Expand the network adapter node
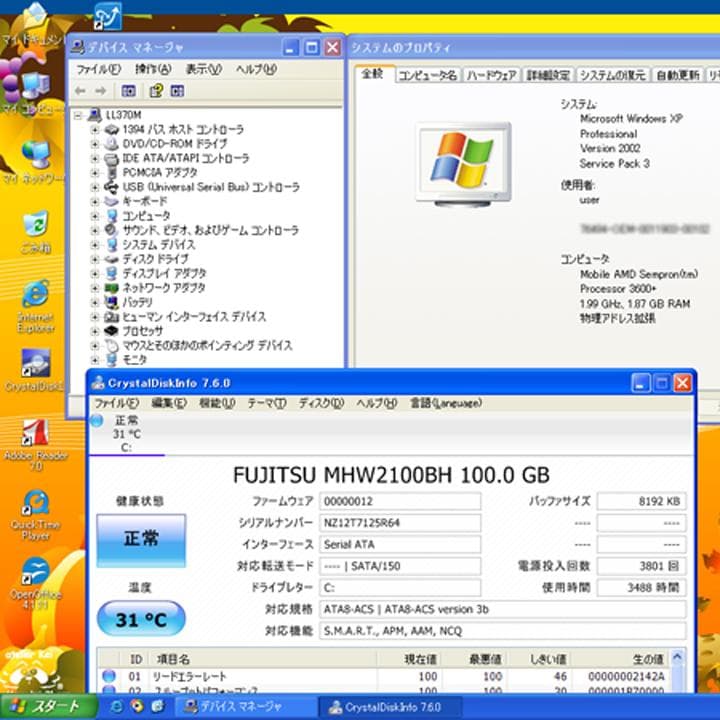720x720 pixels. [94, 288]
